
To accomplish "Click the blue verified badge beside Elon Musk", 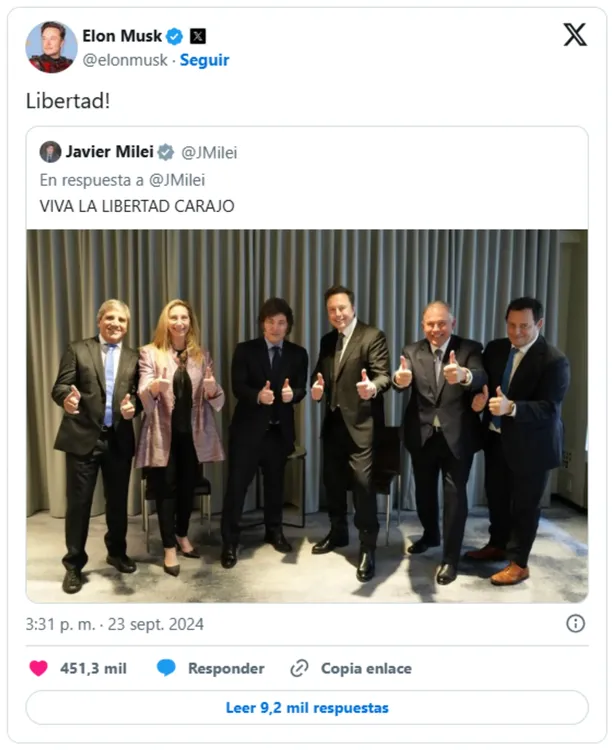I will click(x=175, y=36).
